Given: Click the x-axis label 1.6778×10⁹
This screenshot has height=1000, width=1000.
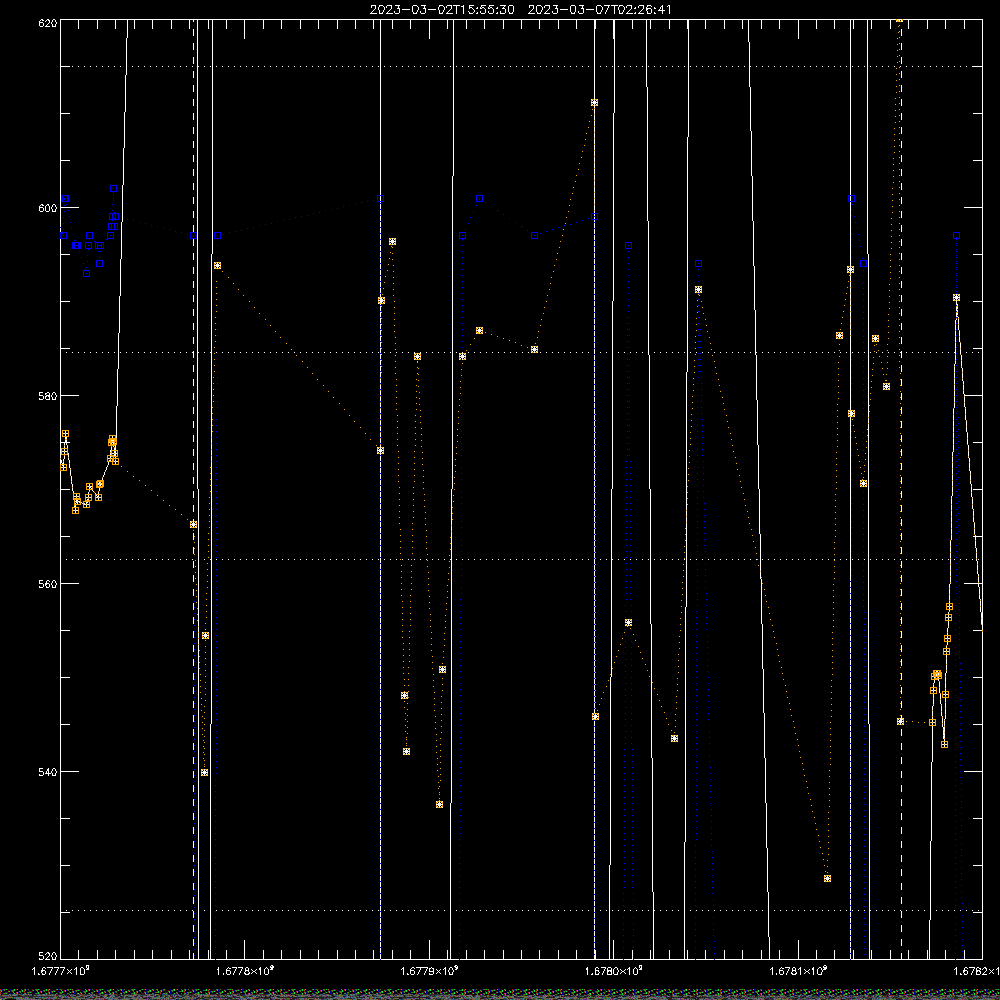Looking at the screenshot, I should pos(246,971).
